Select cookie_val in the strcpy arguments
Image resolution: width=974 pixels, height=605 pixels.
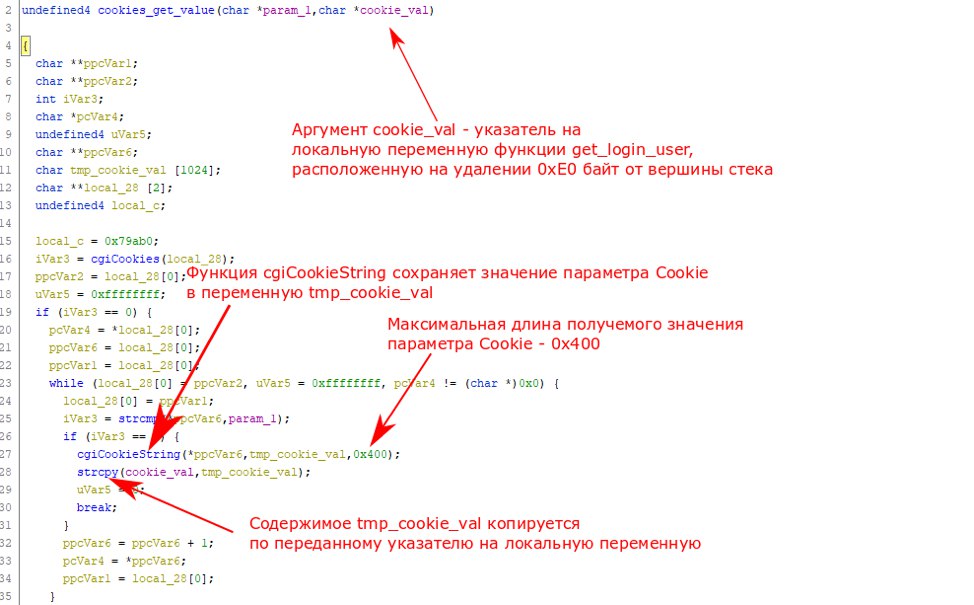point(160,472)
